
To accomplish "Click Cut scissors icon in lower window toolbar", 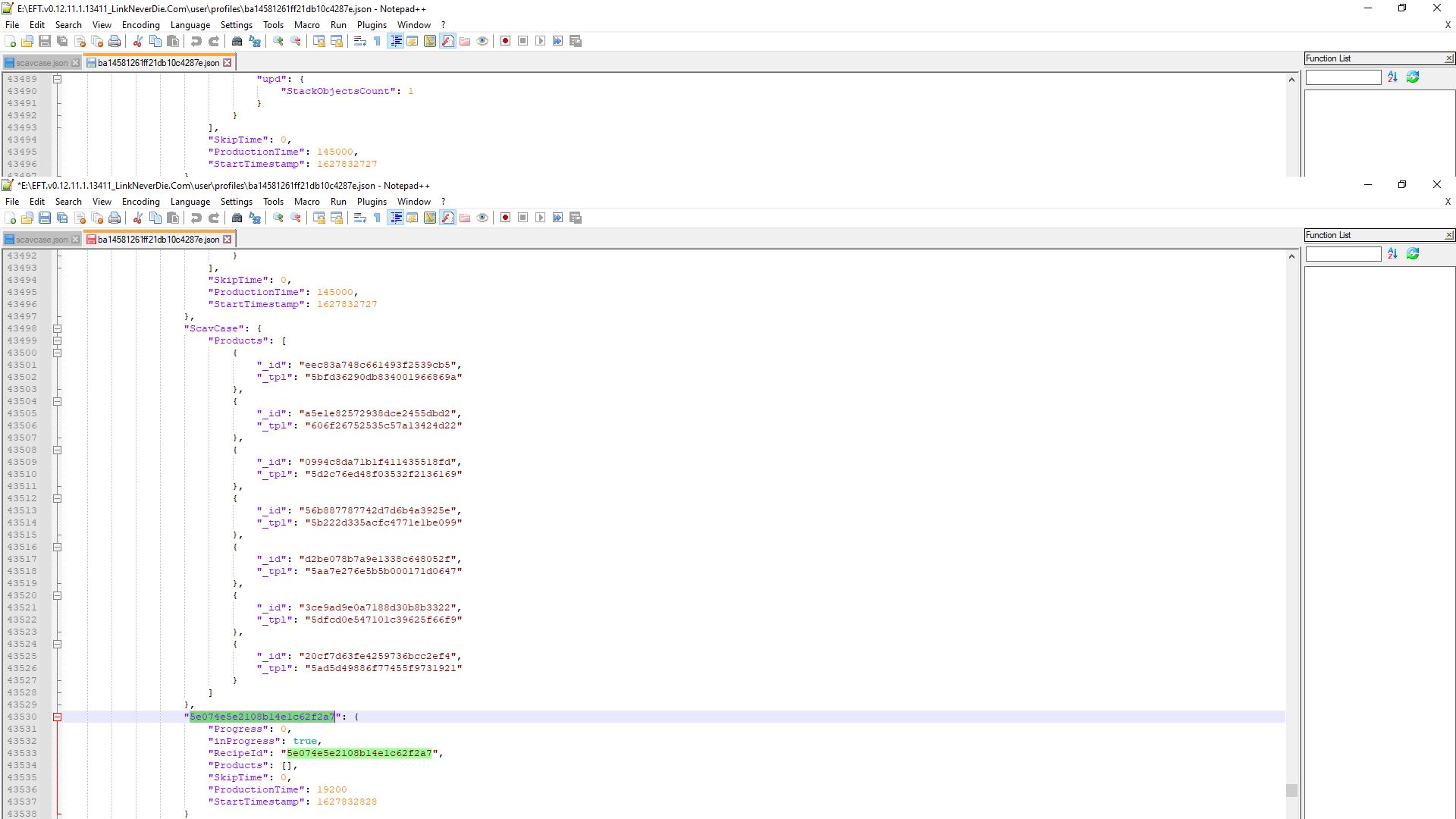I will point(137,218).
